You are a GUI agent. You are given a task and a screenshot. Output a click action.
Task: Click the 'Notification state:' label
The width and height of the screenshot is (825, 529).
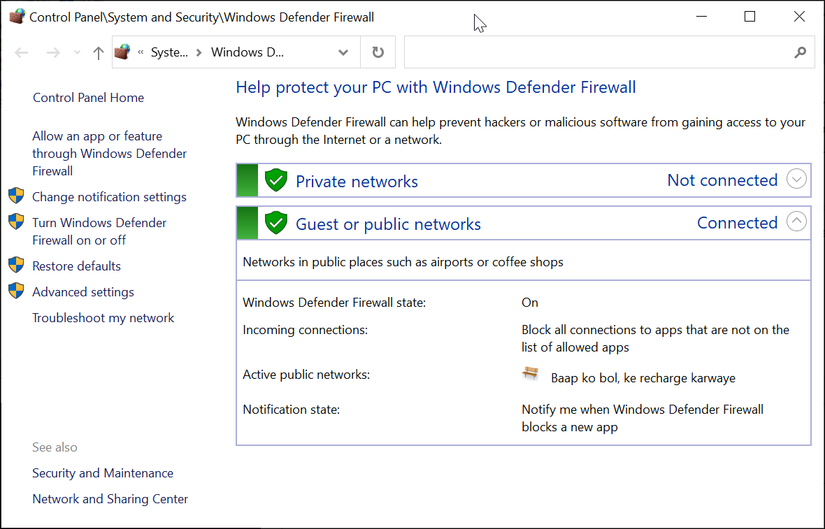(291, 409)
